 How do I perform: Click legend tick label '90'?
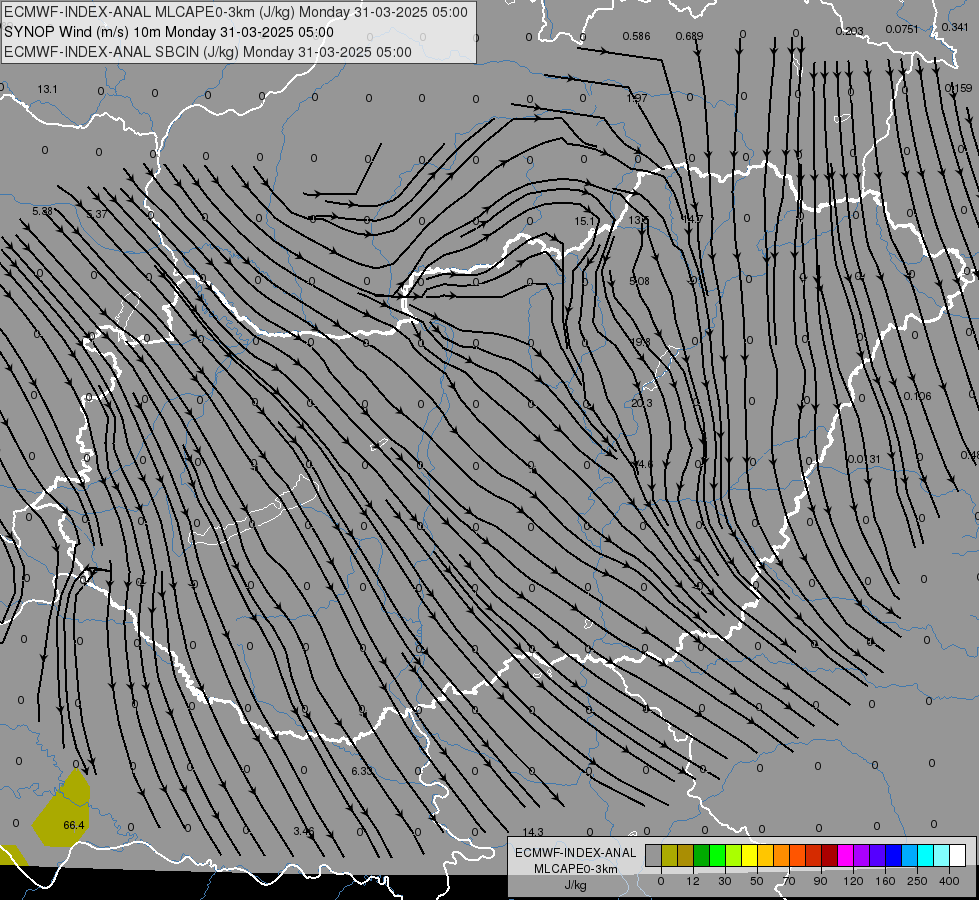tap(820, 881)
